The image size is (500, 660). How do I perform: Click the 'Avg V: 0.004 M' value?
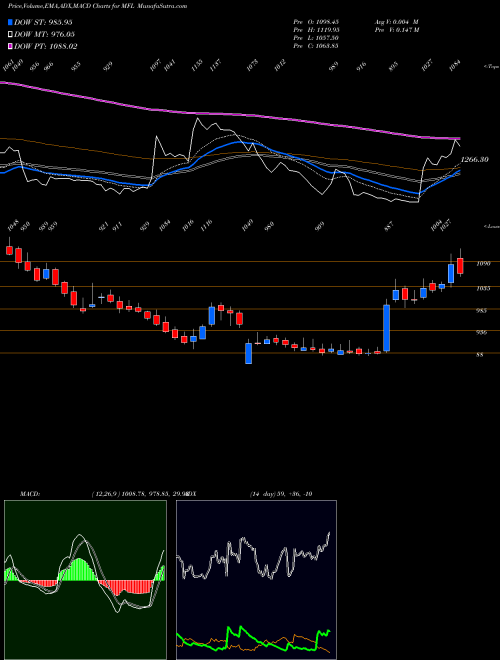pyautogui.click(x=396, y=21)
